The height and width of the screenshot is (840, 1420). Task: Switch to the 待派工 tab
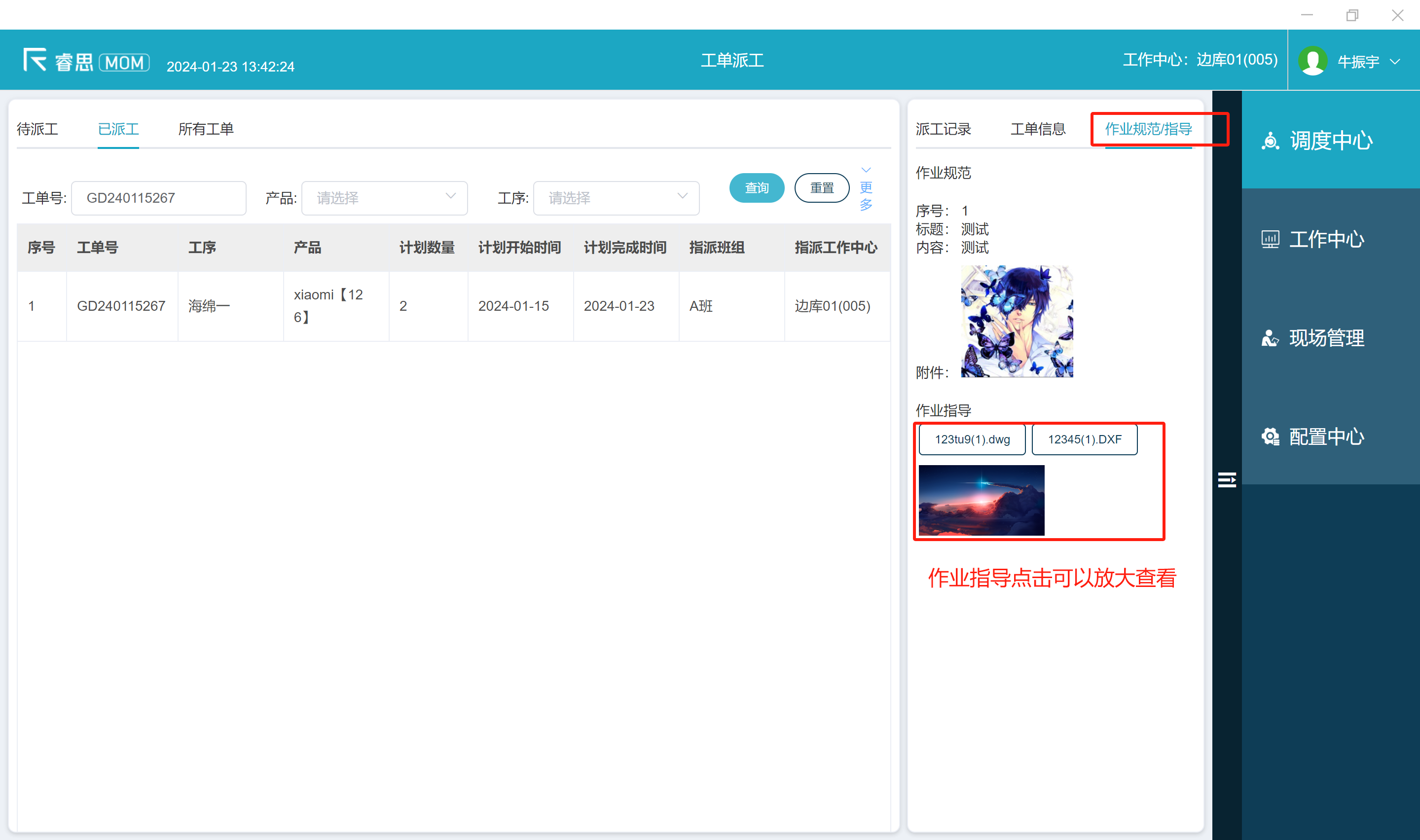tap(37, 129)
